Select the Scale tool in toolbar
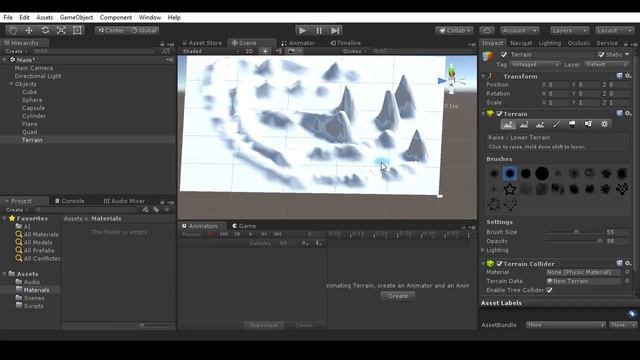Screen dimensions: 640x360 click(61, 30)
